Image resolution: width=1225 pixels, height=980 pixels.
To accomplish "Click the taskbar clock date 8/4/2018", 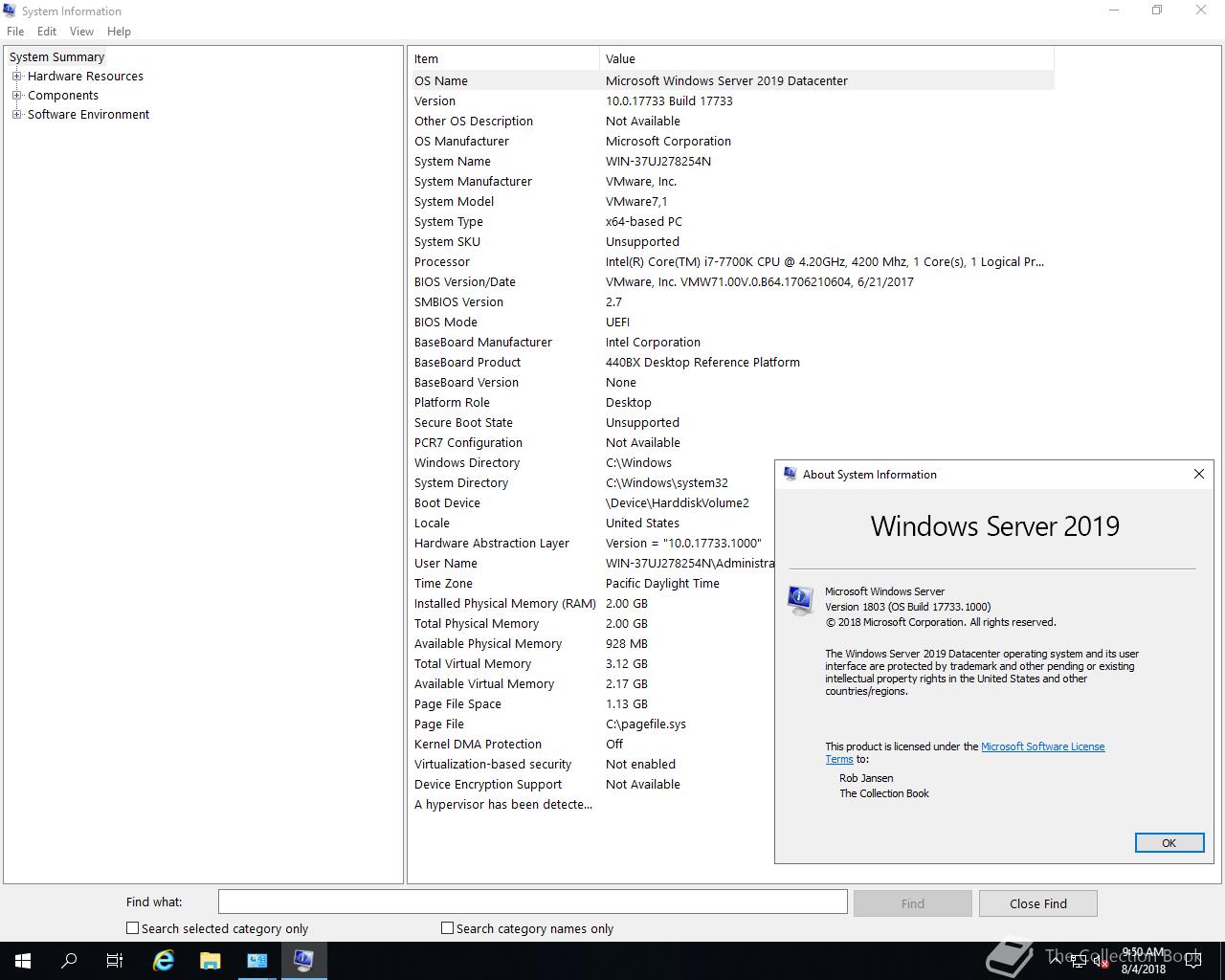I will [x=1144, y=969].
